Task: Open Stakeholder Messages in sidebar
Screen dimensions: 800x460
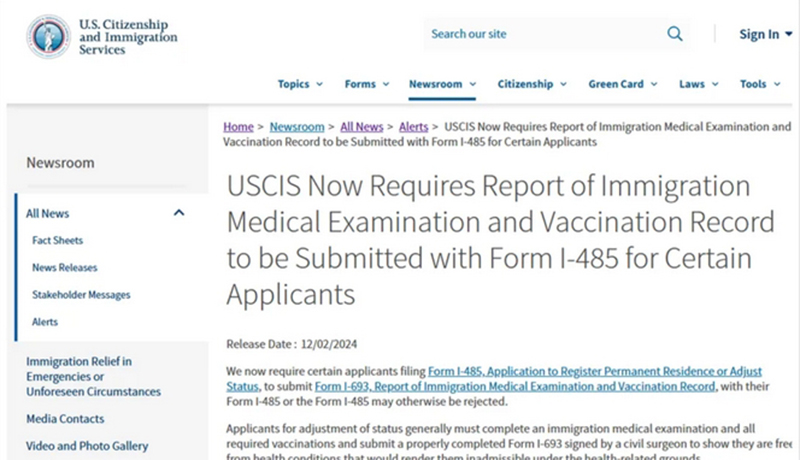Action: tap(81, 295)
